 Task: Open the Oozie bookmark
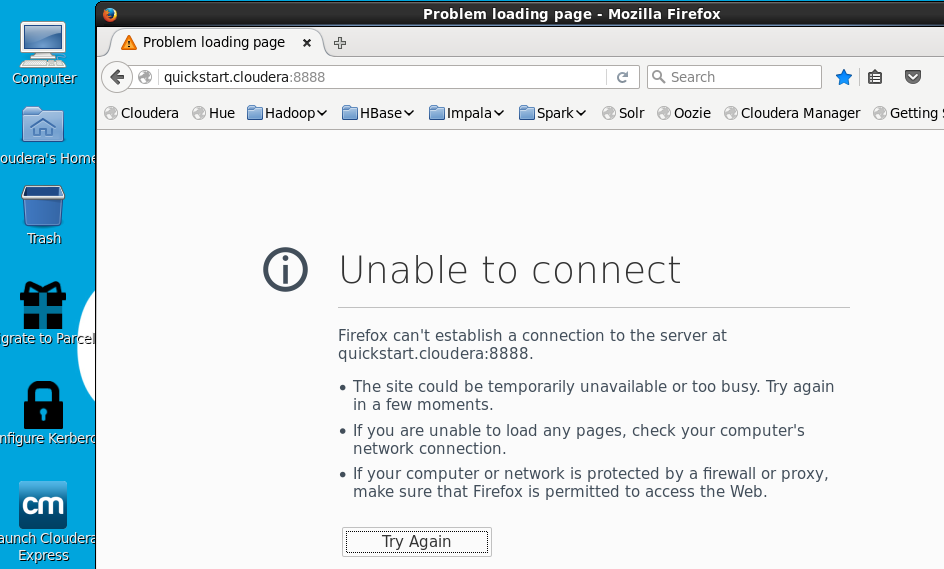685,113
